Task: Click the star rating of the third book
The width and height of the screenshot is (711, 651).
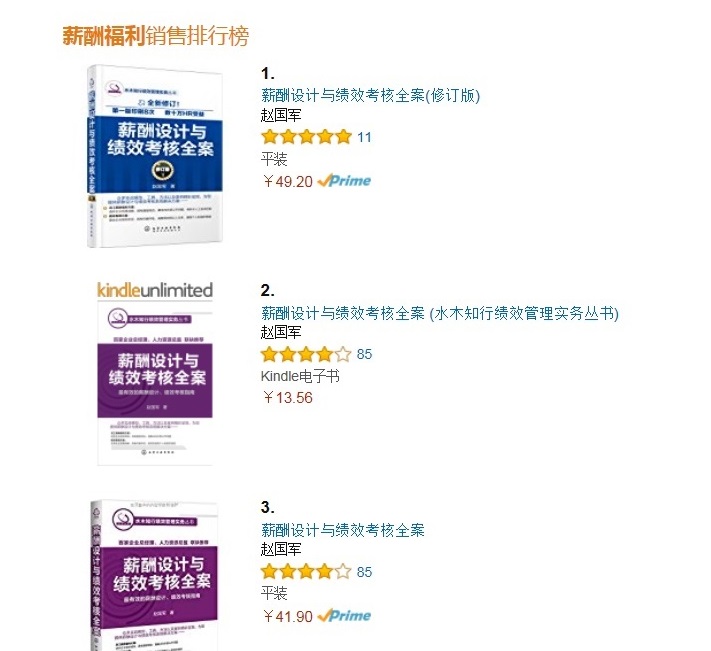Action: pos(307,571)
